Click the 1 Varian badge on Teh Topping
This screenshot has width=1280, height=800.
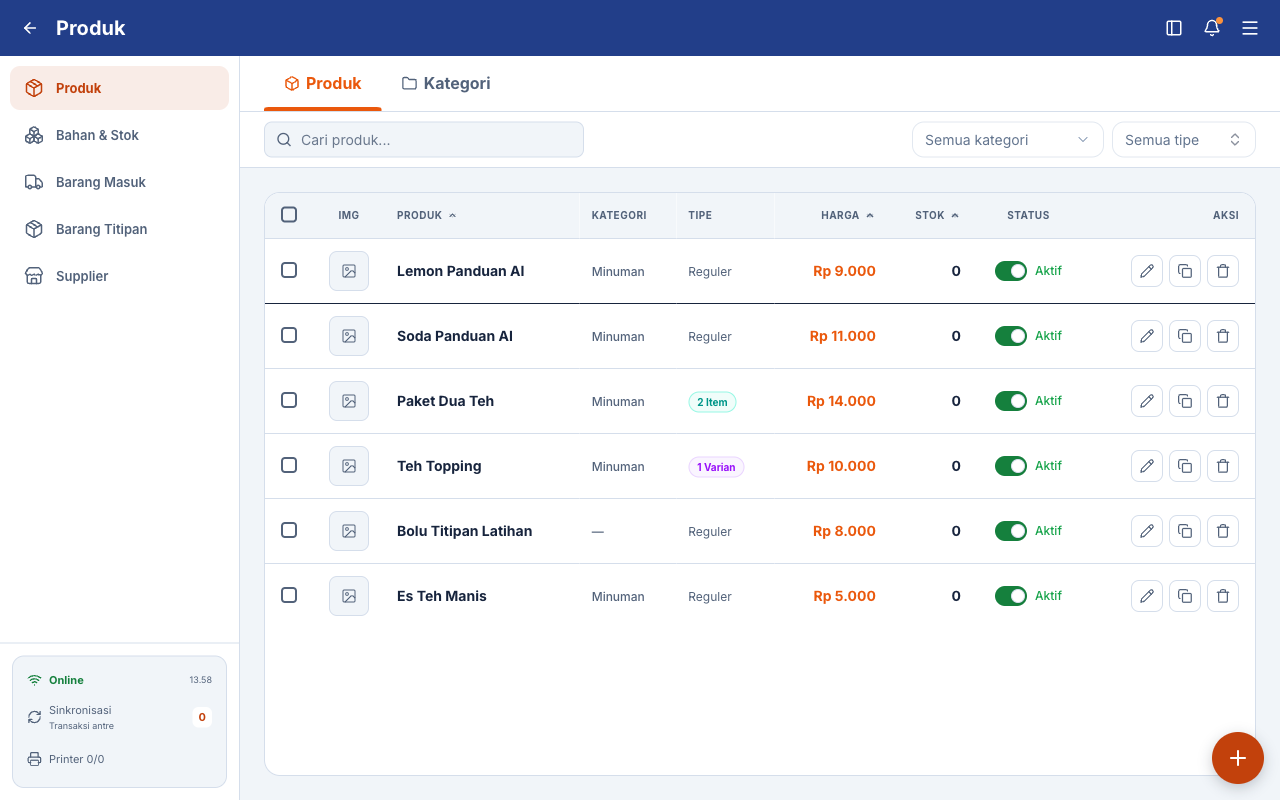[716, 467]
